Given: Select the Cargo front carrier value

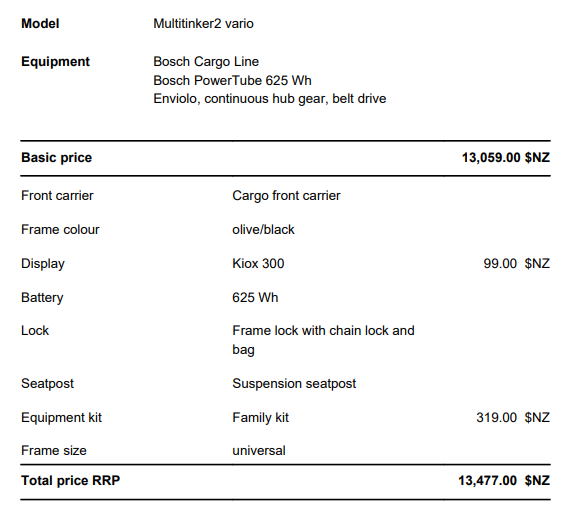Looking at the screenshot, I should (x=286, y=195).
